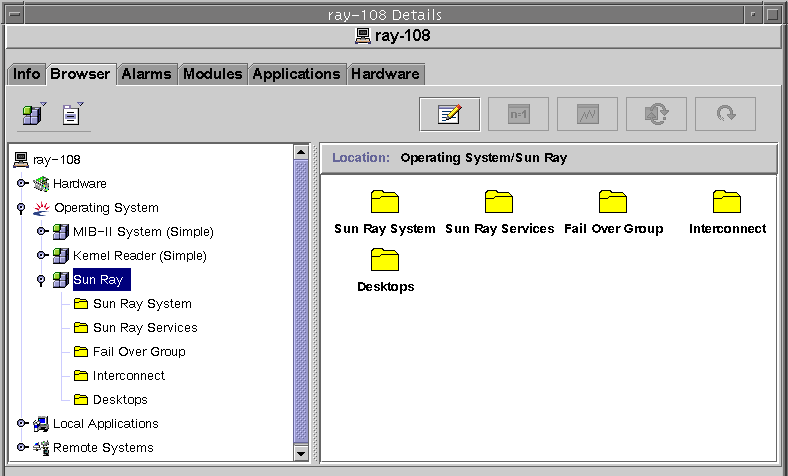Click the tree scrollbar up arrow
The width and height of the screenshot is (788, 476).
pos(301,152)
